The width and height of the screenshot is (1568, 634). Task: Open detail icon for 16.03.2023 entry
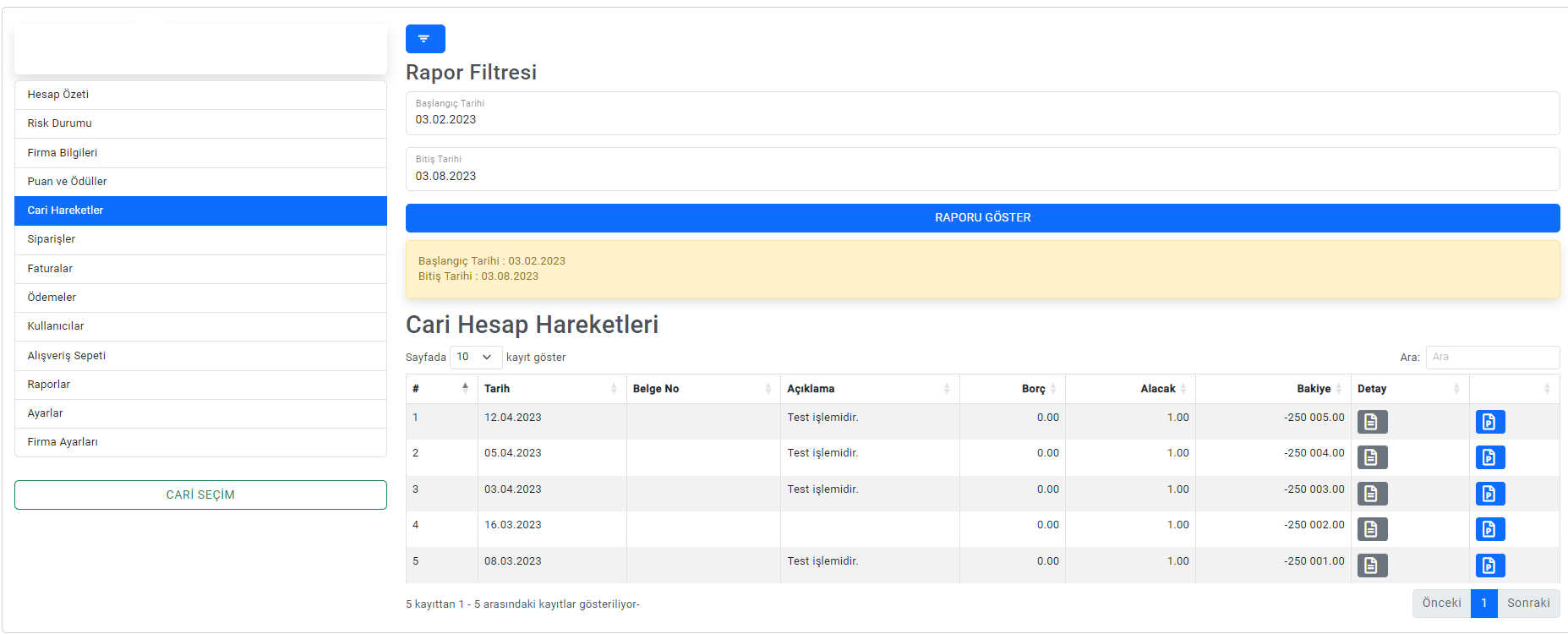pyautogui.click(x=1372, y=529)
